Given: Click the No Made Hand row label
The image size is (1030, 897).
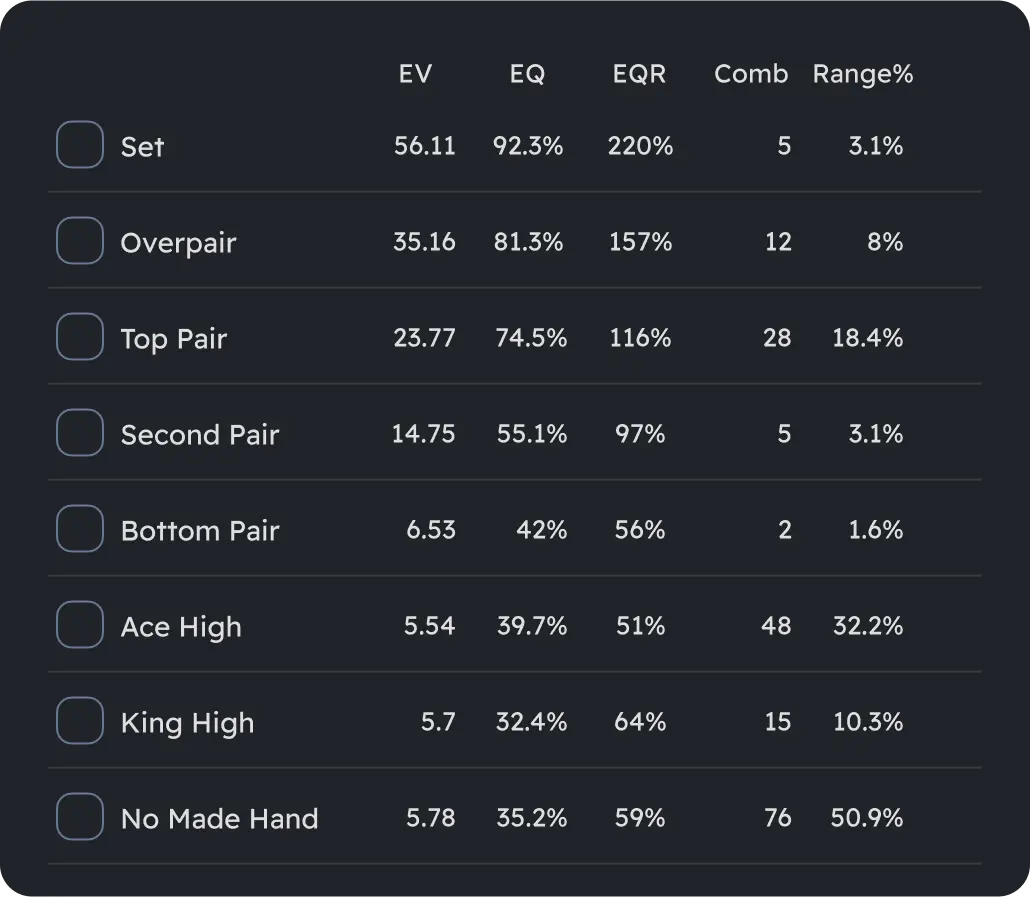Looking at the screenshot, I should 219,818.
